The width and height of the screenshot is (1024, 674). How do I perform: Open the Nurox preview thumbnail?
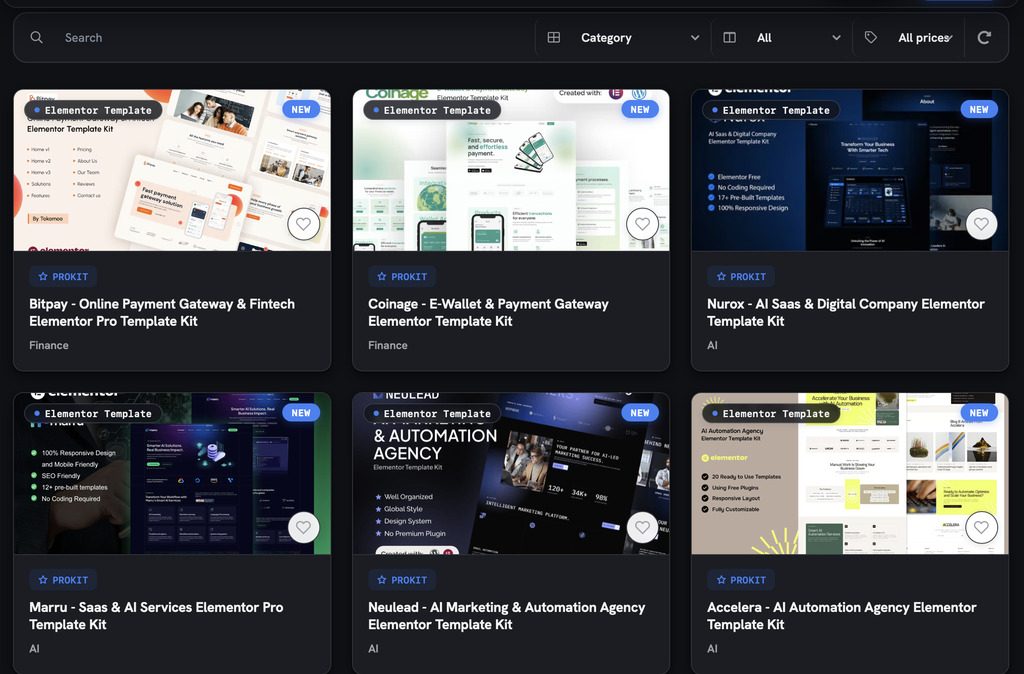pyautogui.click(x=850, y=170)
